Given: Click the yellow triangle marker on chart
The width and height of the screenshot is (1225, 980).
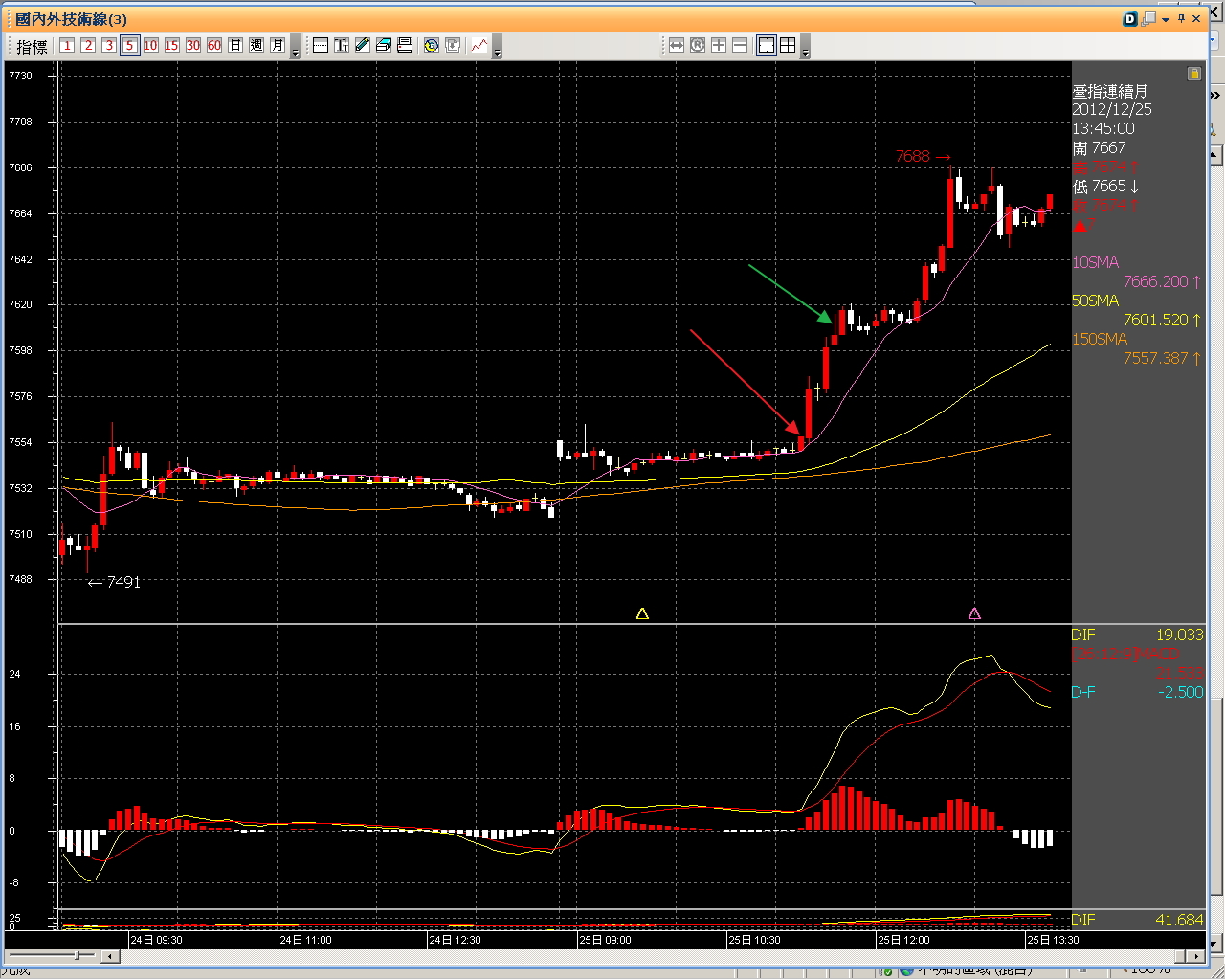Looking at the screenshot, I should [x=642, y=613].
